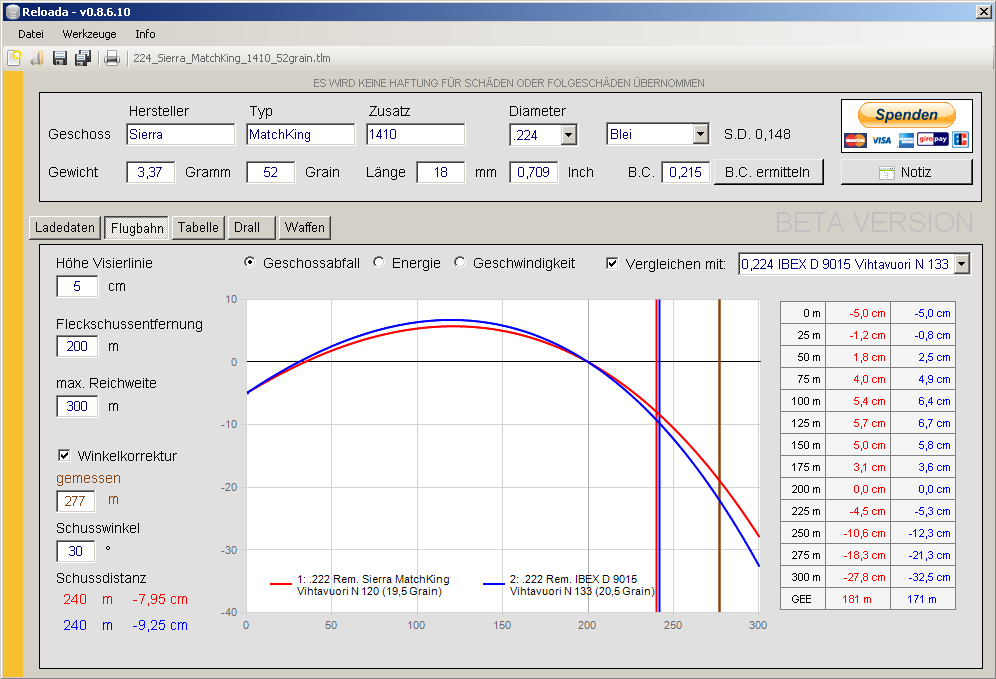This screenshot has height=679, width=996.
Task: Click the B.C. value field 0,215
Action: [x=685, y=173]
